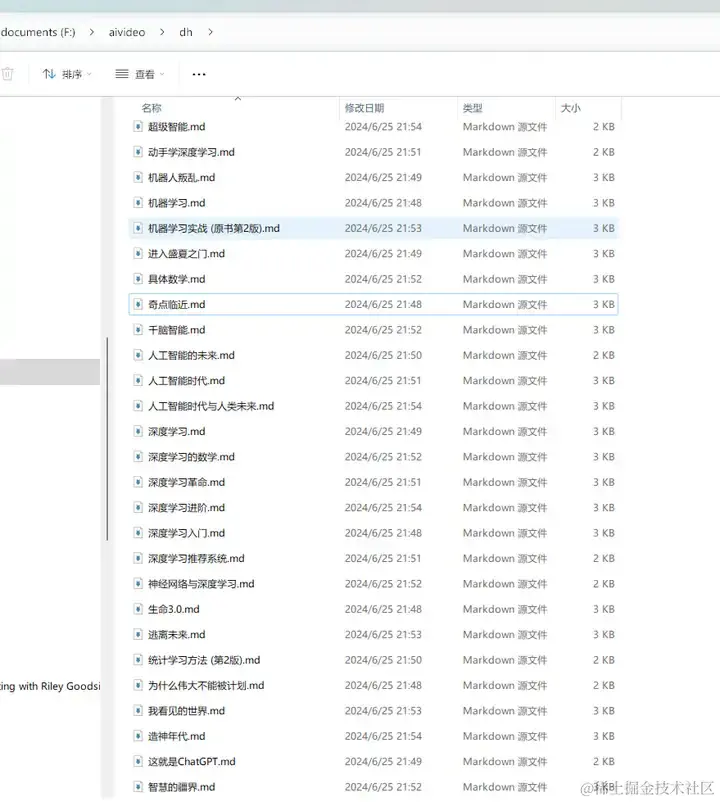Open Riley Goodside item in navigation pane
This screenshot has width=720, height=802.
coord(50,686)
